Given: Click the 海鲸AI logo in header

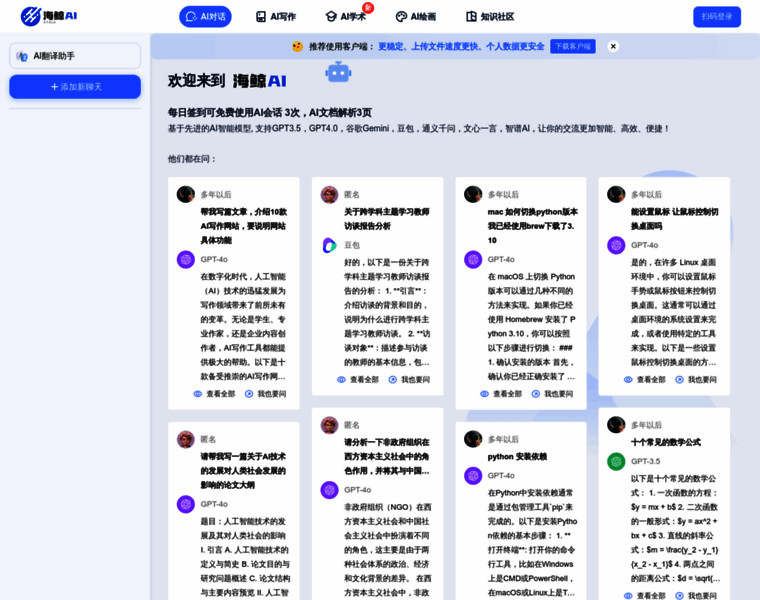Looking at the screenshot, I should [49, 17].
